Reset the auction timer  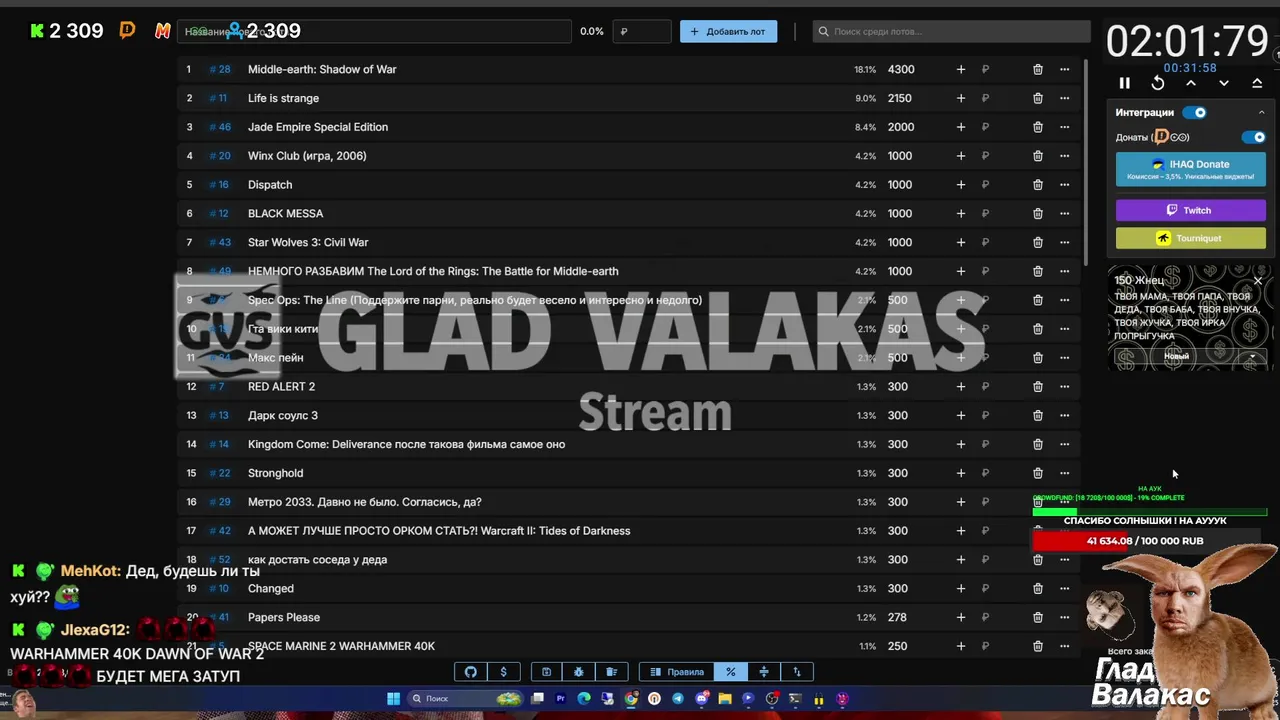1158,84
